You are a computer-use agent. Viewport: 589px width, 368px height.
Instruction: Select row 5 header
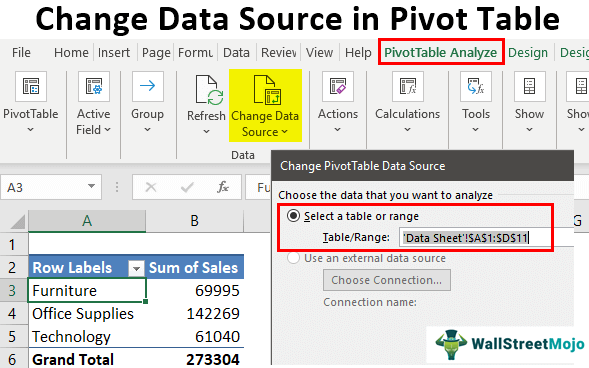coord(14,336)
